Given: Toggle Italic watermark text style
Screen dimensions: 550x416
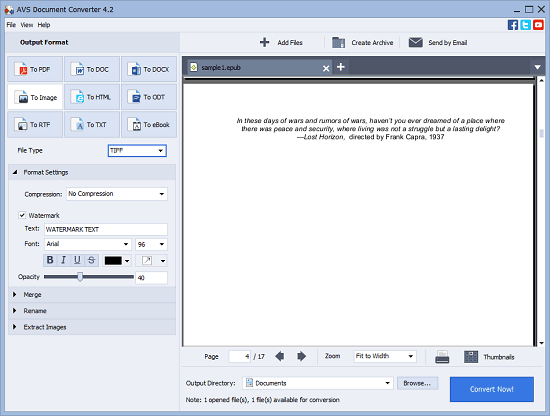Looking at the screenshot, I should tap(63, 260).
